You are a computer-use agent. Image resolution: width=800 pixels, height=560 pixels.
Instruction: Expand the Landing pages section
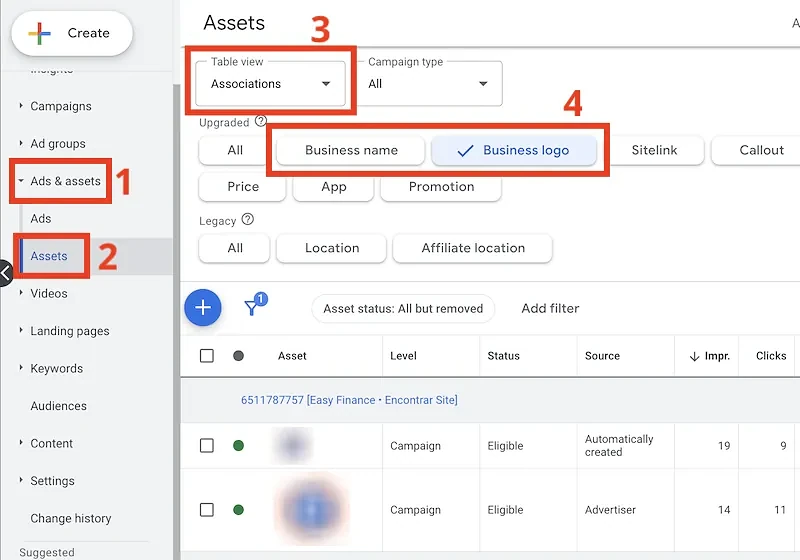21,330
